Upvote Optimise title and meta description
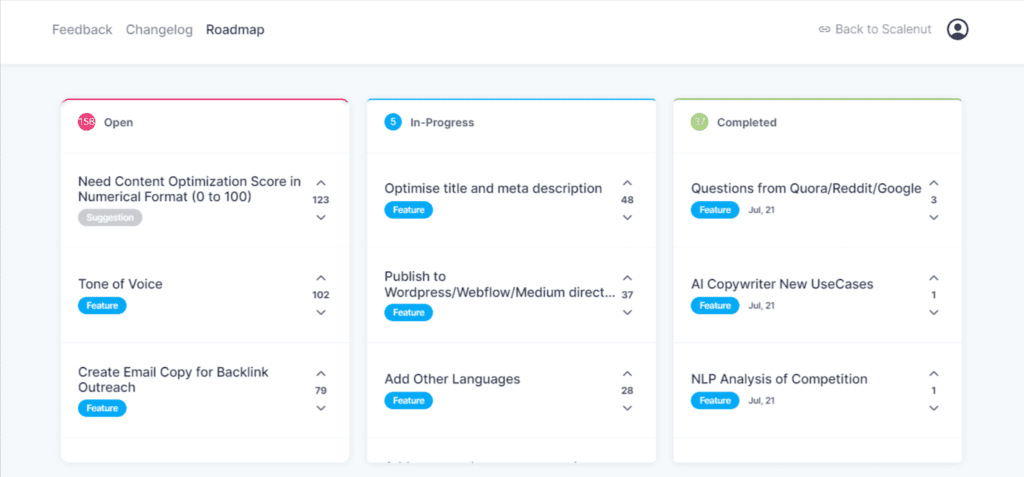 [627, 183]
